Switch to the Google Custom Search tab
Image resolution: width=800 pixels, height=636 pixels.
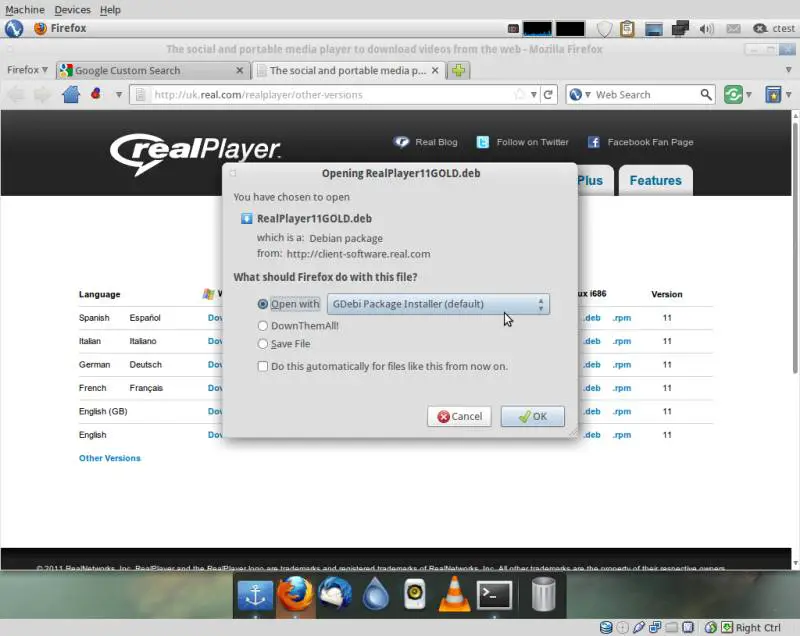coord(153,70)
